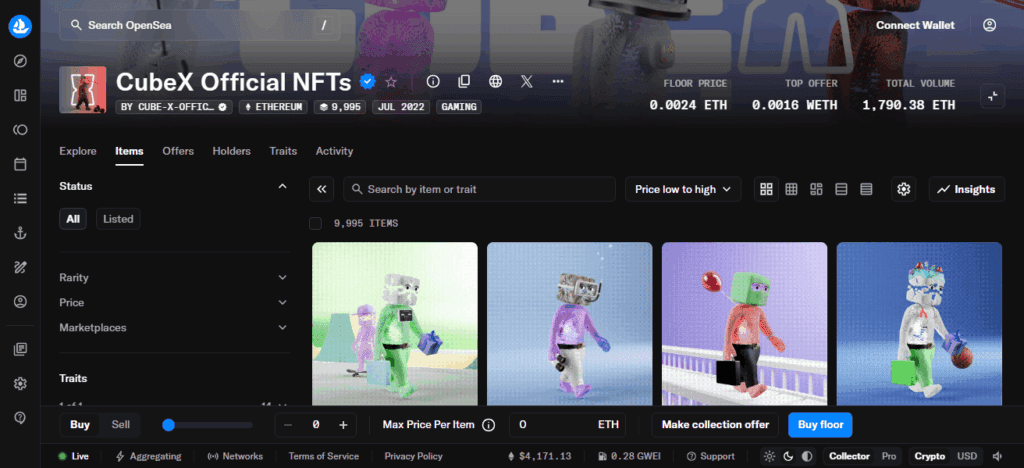
Task: Select the Listed status filter
Action: click(118, 219)
